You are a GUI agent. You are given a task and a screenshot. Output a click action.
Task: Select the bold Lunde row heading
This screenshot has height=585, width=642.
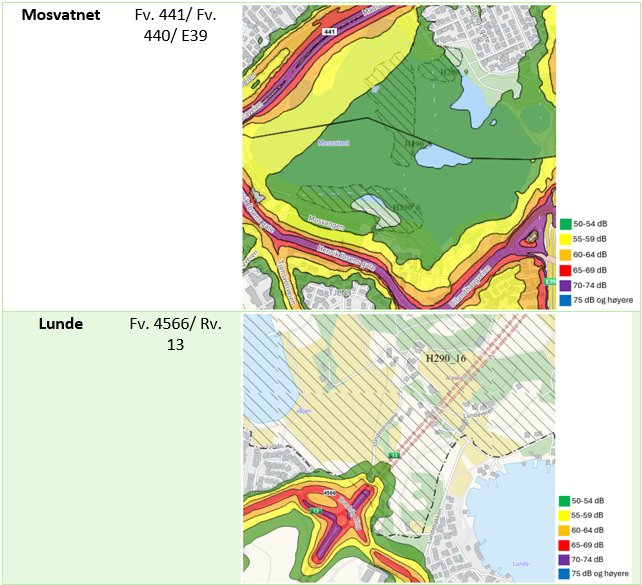(x=60, y=324)
